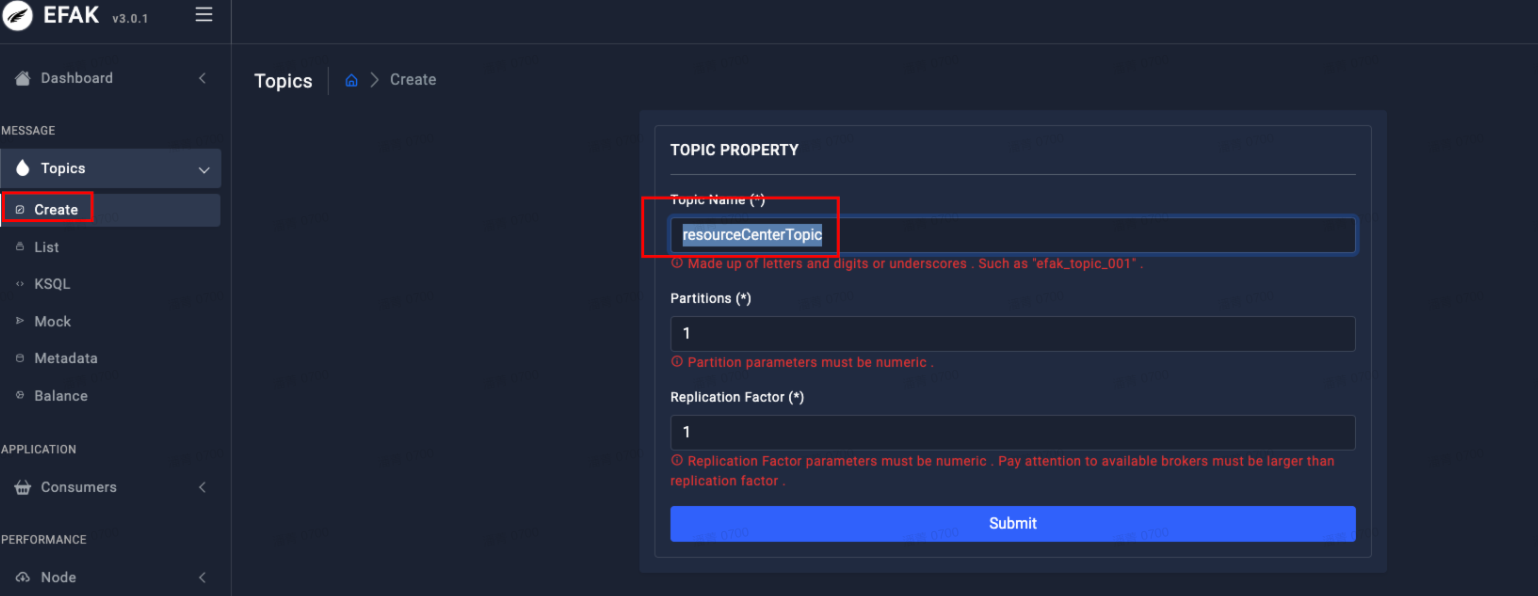
Task: Open the topic List menu item
Action: (x=46, y=247)
